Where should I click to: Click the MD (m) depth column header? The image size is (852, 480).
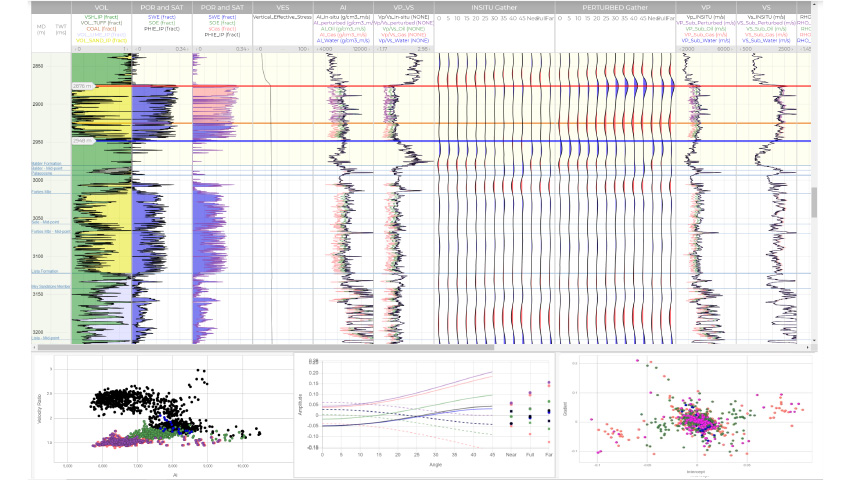41,29
